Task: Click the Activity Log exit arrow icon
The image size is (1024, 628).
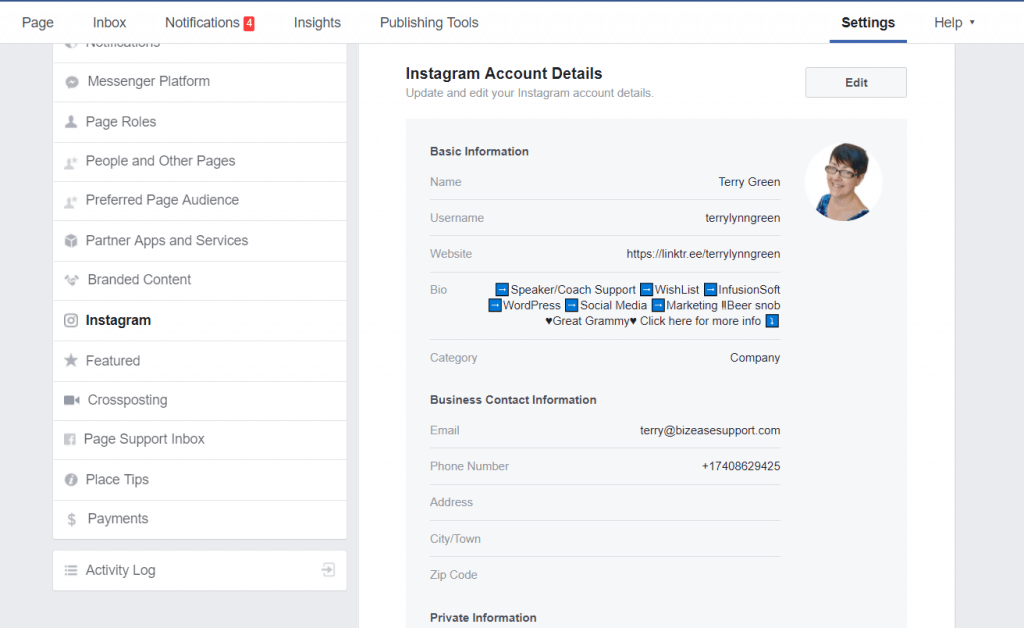Action: pos(328,570)
